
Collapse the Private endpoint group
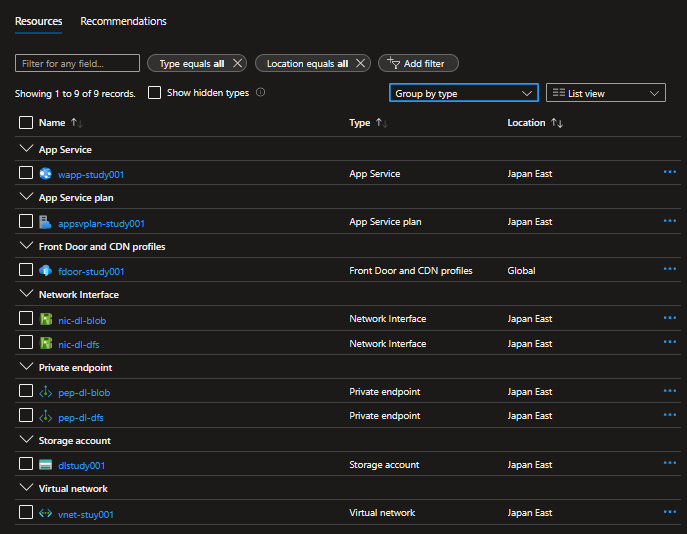pos(26,367)
